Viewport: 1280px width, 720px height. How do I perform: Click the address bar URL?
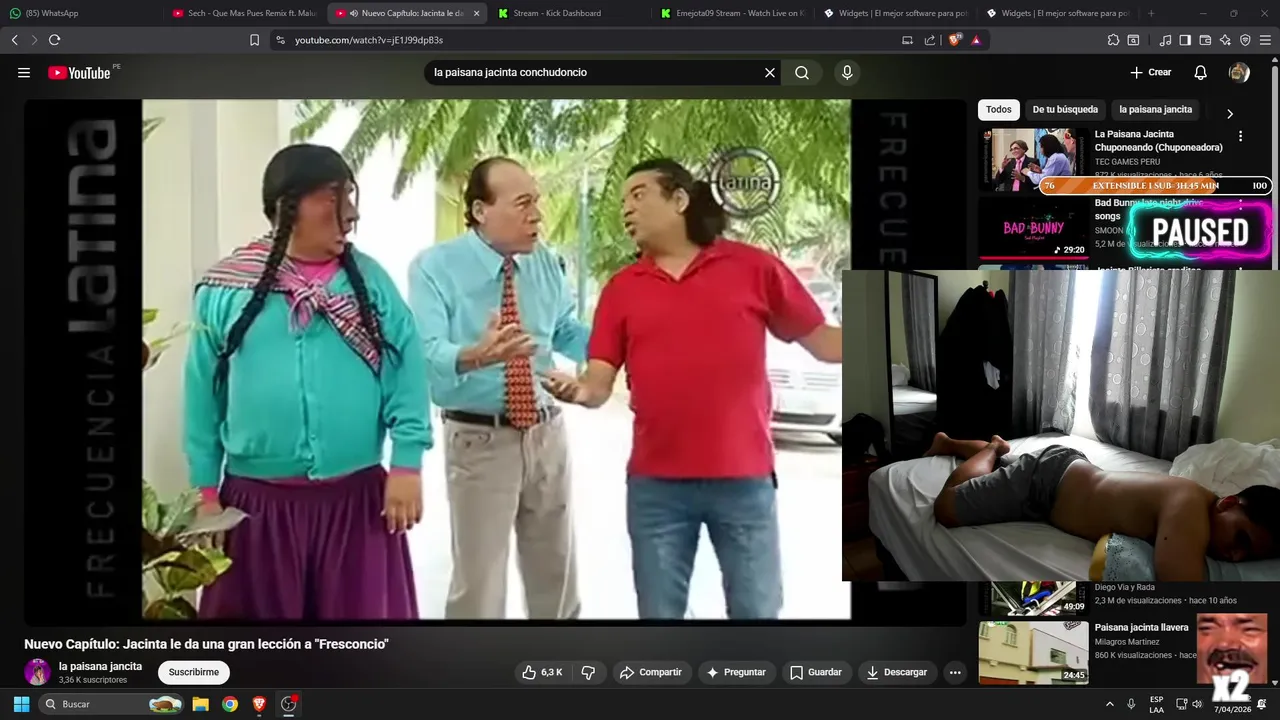click(x=369, y=40)
